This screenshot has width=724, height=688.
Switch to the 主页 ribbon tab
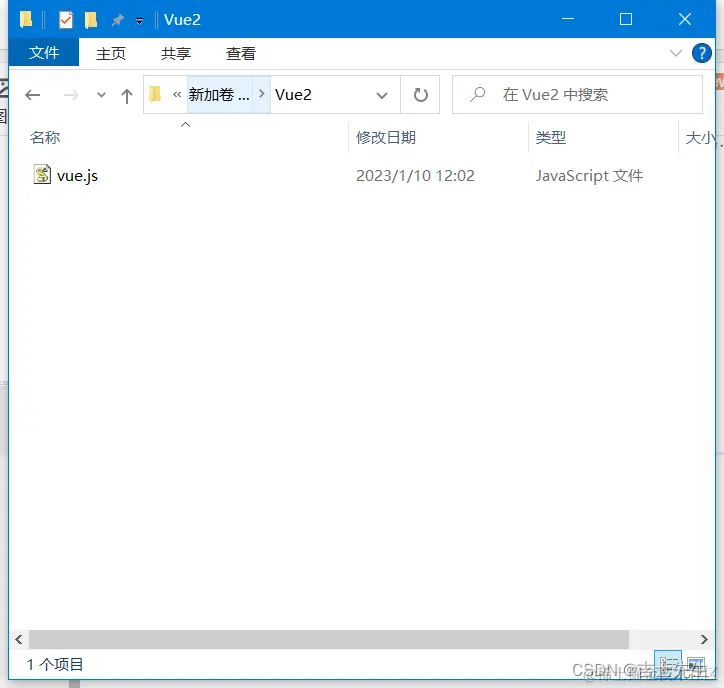[x=111, y=54]
